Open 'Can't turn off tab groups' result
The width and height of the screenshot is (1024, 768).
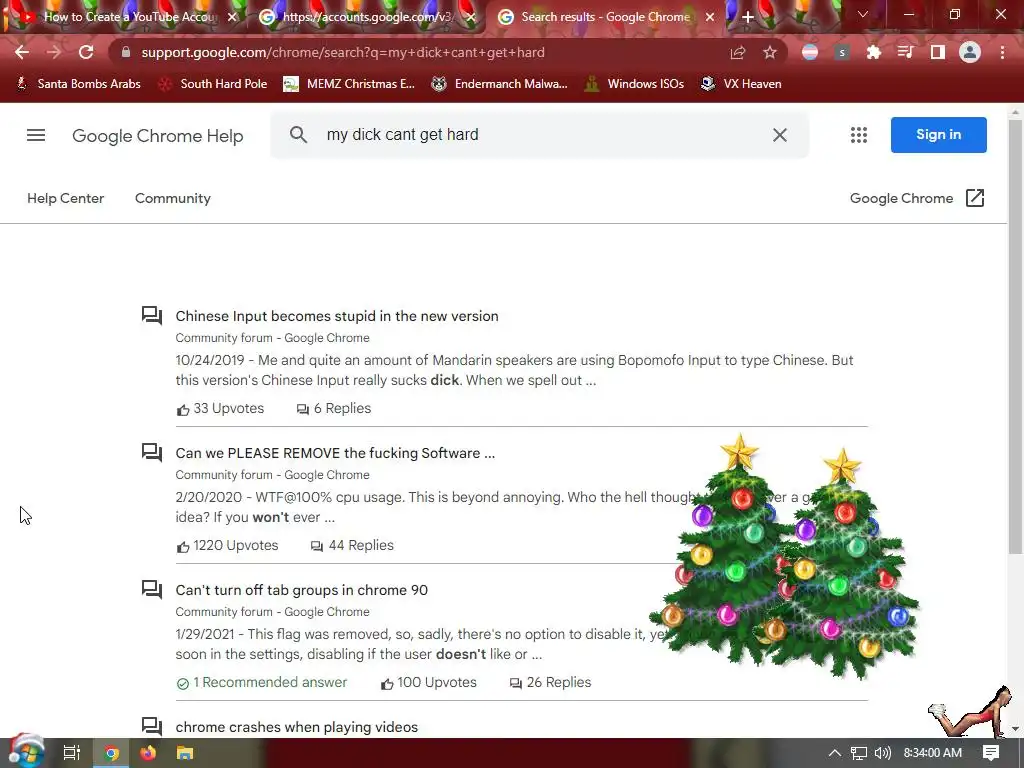coord(302,590)
